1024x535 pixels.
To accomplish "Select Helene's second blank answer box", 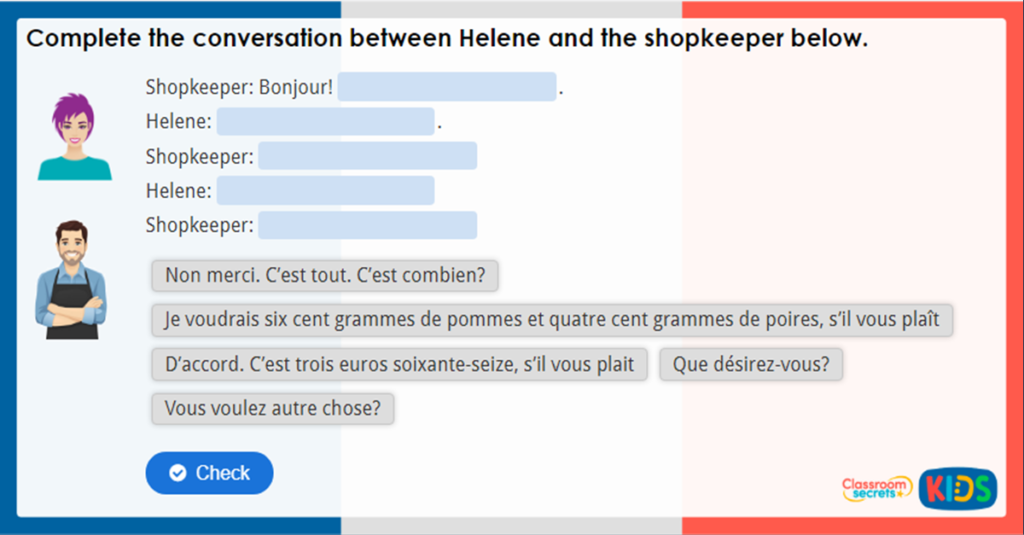I will pyautogui.click(x=326, y=190).
